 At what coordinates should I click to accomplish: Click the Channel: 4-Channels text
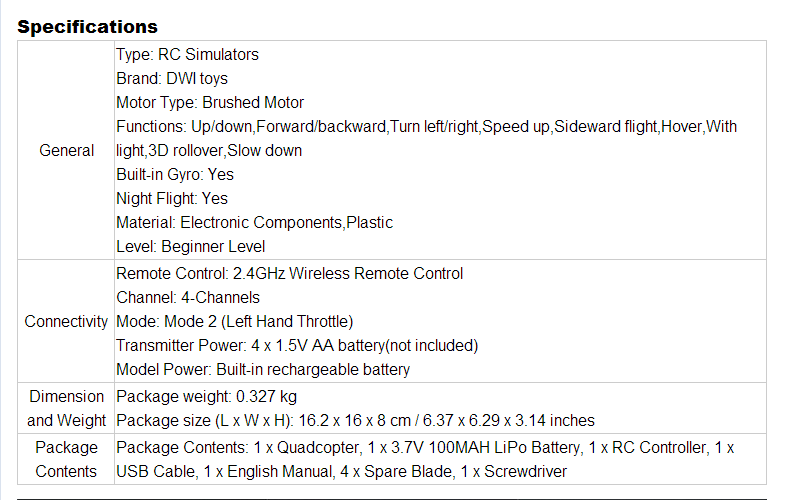pyautogui.click(x=188, y=297)
